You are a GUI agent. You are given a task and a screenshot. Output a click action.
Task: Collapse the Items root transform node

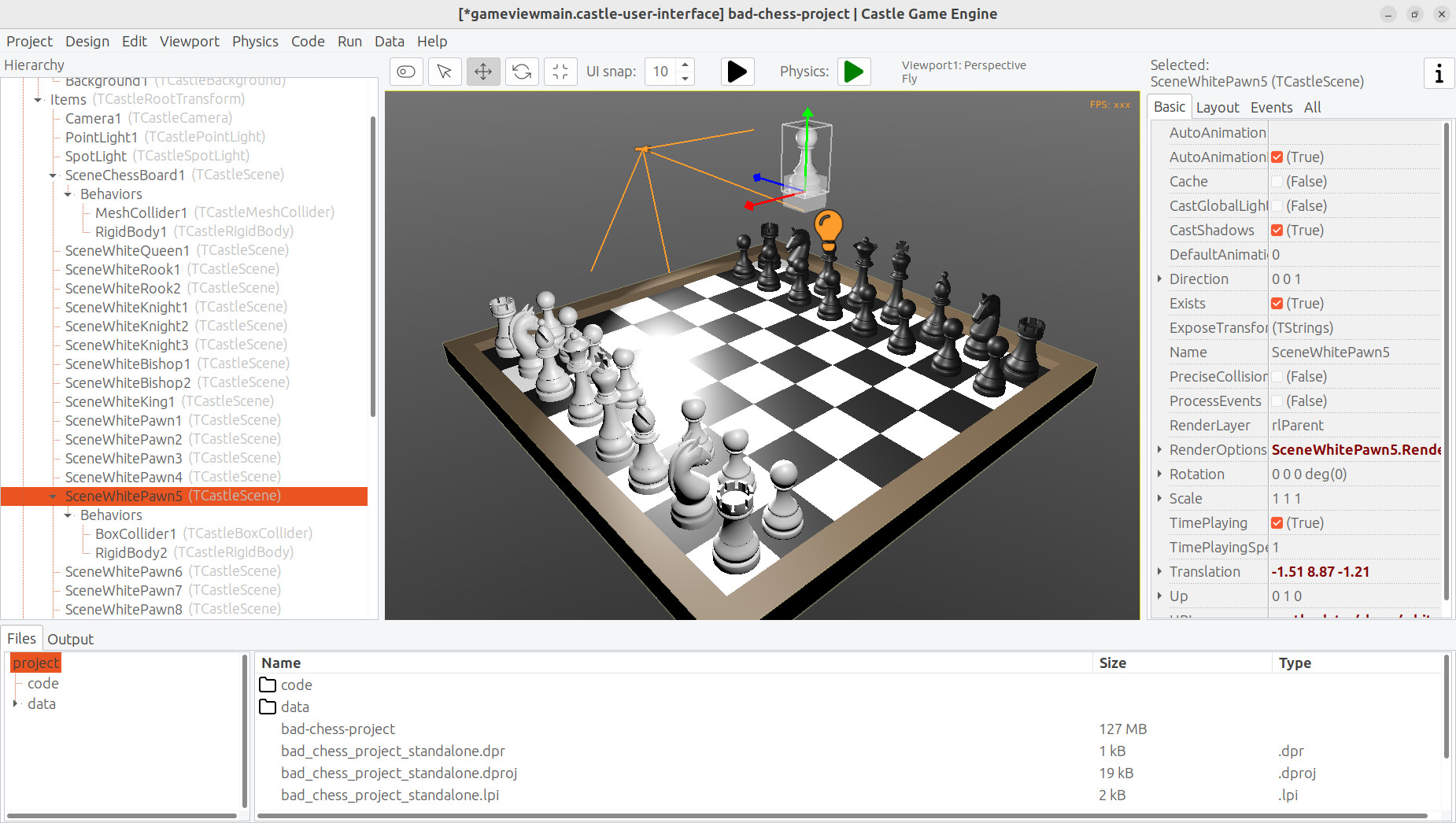[38, 100]
